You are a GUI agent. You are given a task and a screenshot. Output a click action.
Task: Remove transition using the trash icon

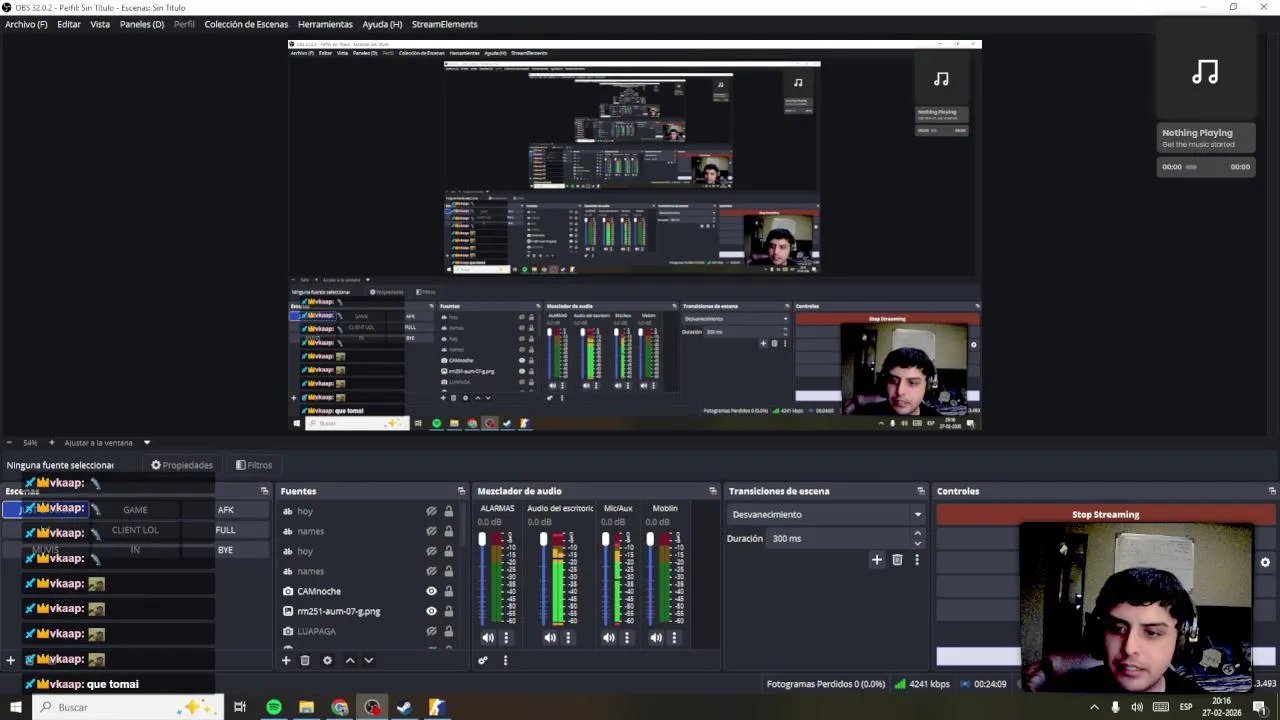897,560
